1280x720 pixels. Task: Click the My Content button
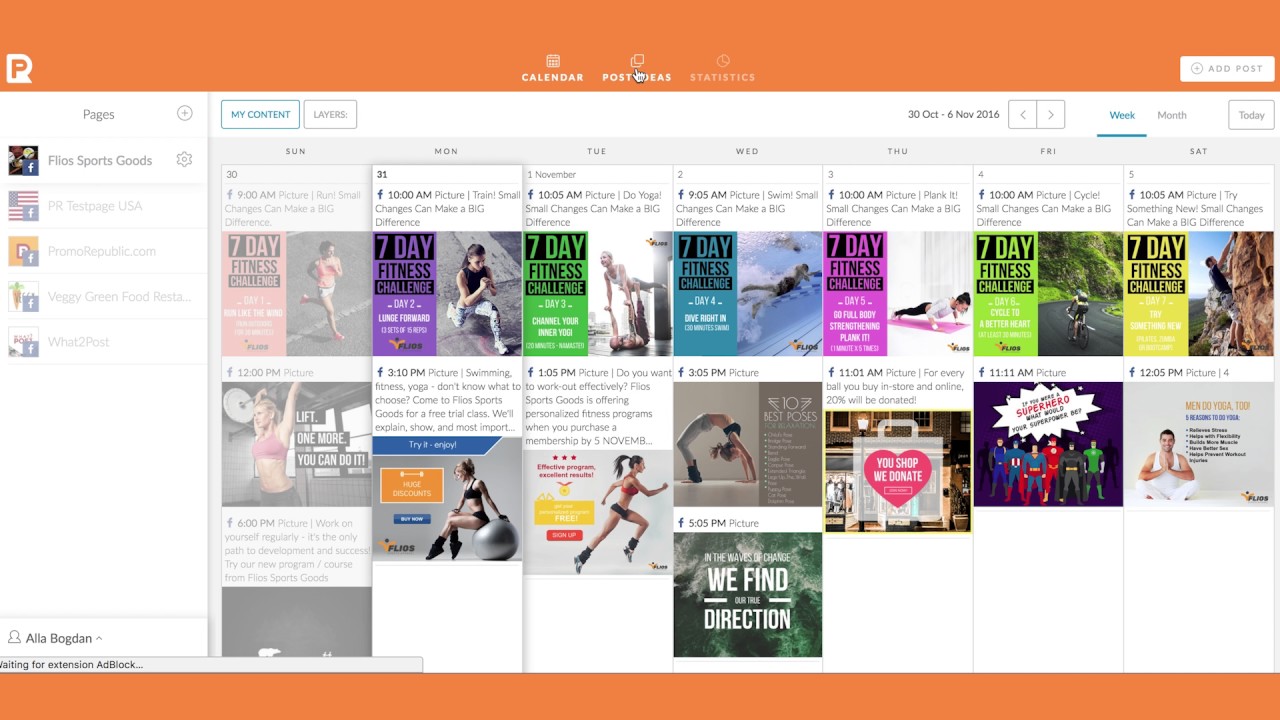pyautogui.click(x=260, y=114)
